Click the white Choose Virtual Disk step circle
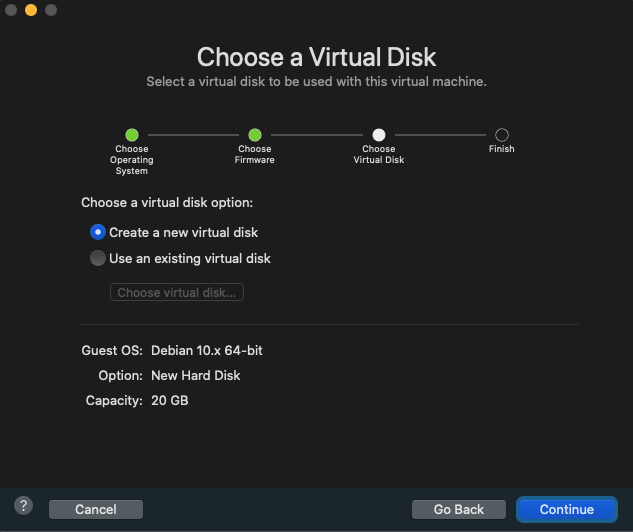Screen dimensions: 633x532 pyautogui.click(x=379, y=135)
